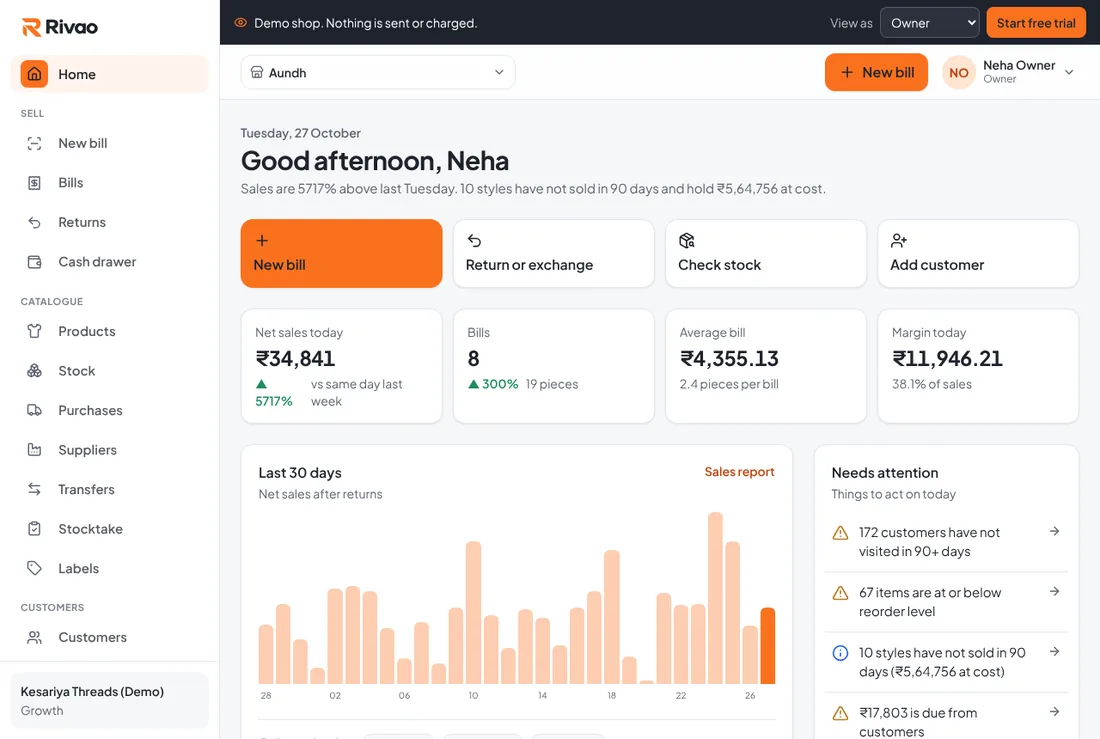Click the '2.4 pieces per bill' text
1100x739 pixels.
tap(729, 384)
